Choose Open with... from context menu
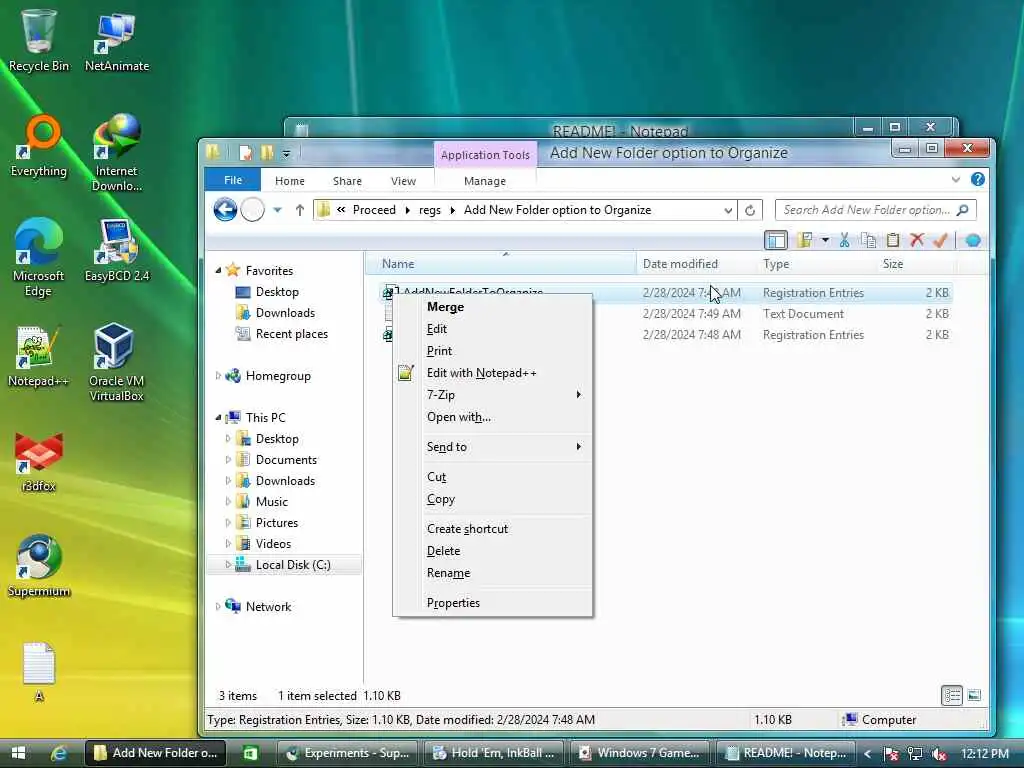1024x768 pixels. click(492, 417)
